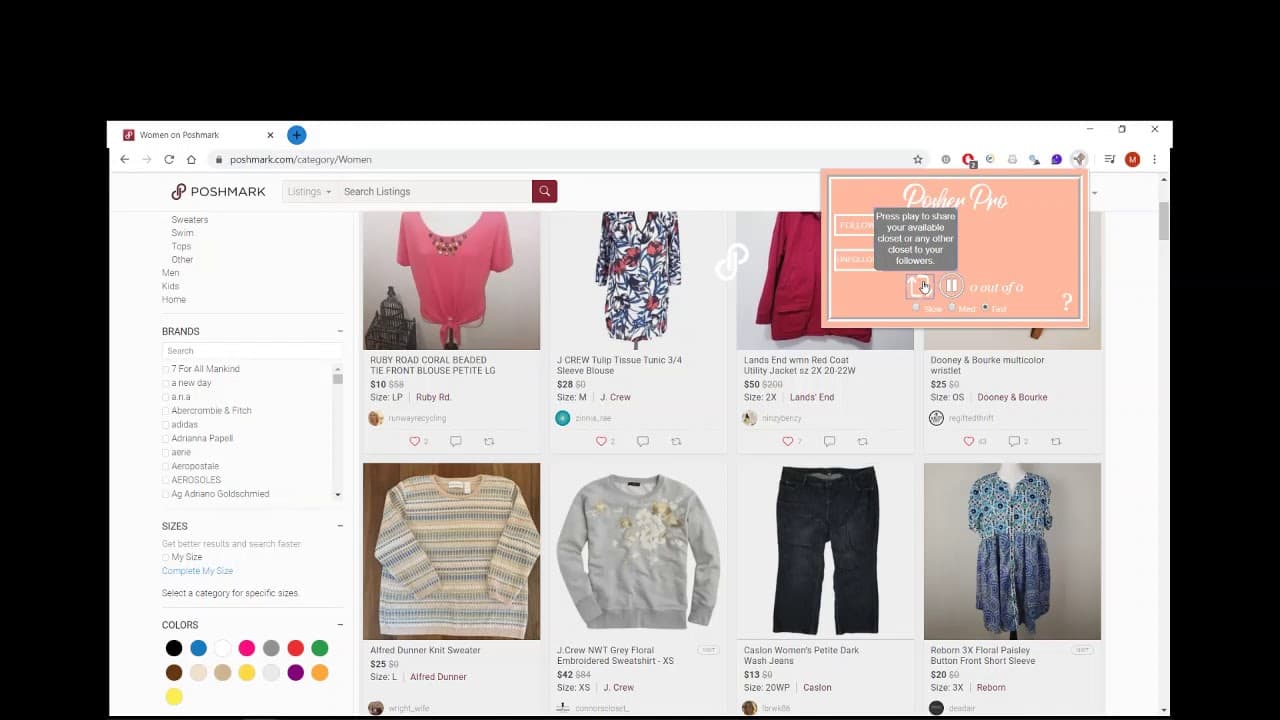Click the Posher Pro share play button
Image resolution: width=1280 pixels, height=720 pixels.
(x=919, y=286)
